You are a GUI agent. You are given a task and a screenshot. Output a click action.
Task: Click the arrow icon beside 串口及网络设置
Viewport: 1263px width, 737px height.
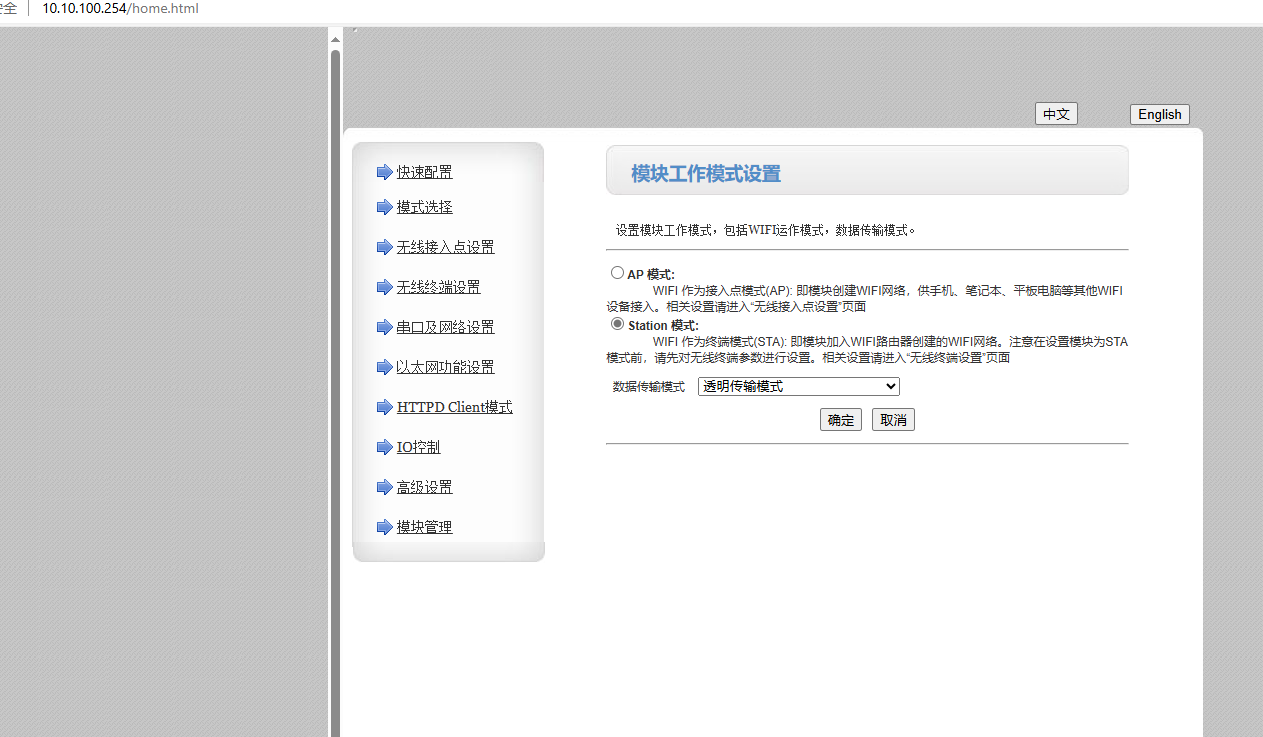tap(384, 327)
